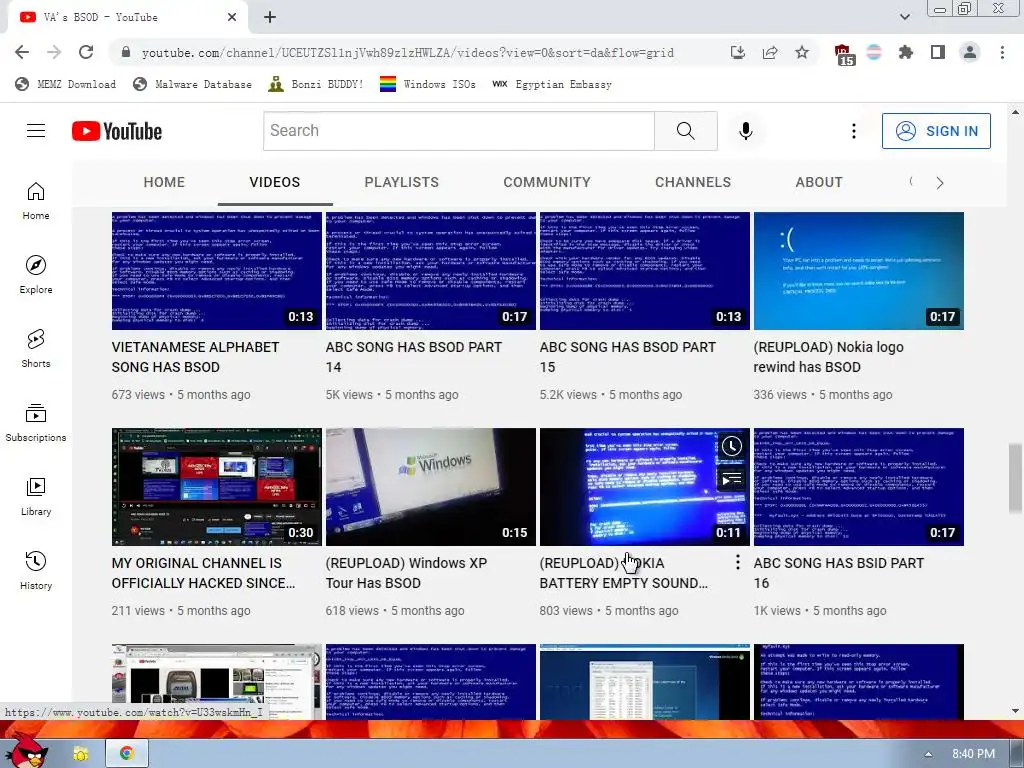Add Nokia battery video to queue
Image resolution: width=1024 pixels, height=768 pixels.
[731, 479]
